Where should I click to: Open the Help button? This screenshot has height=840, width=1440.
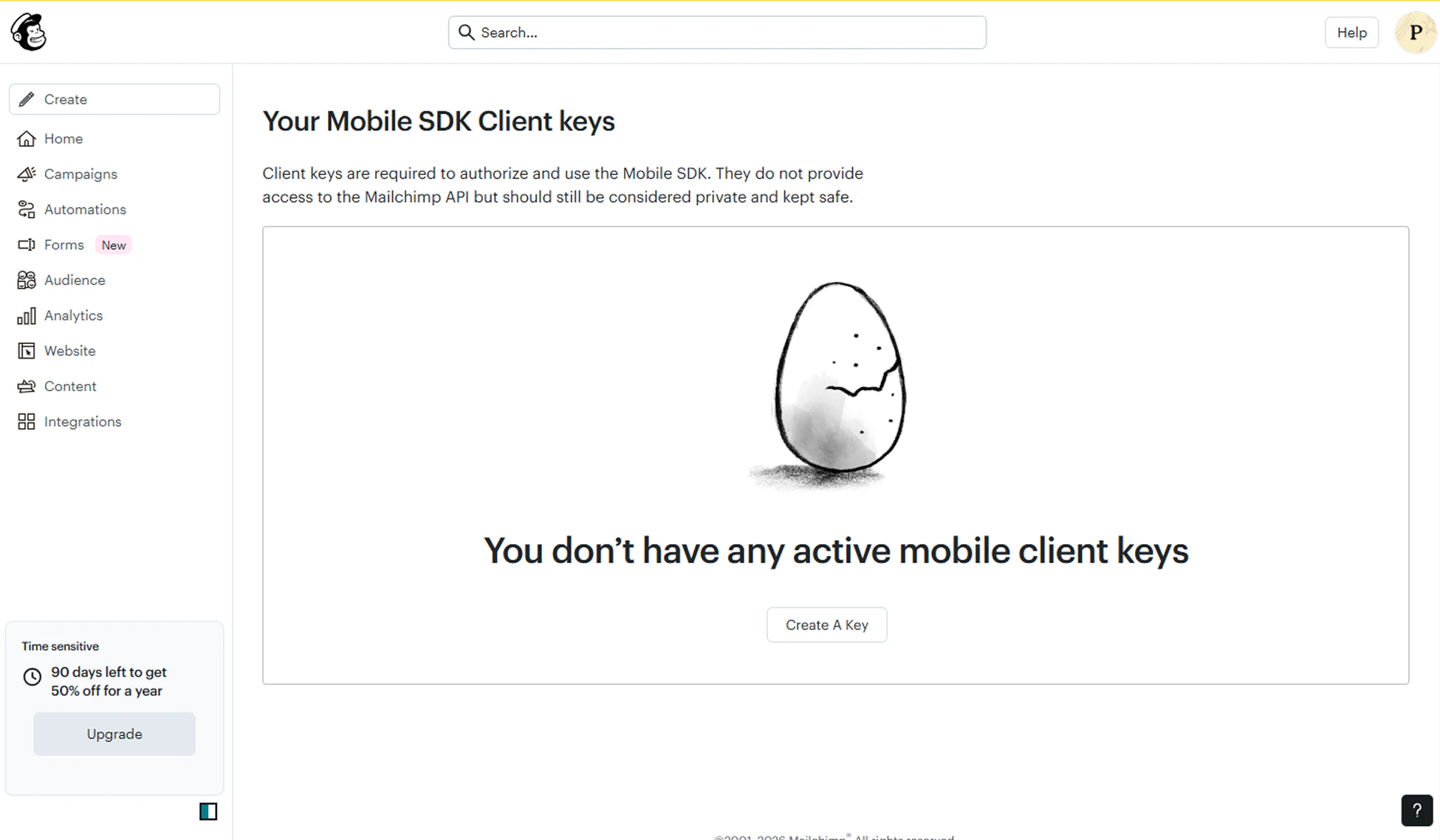[1351, 32]
